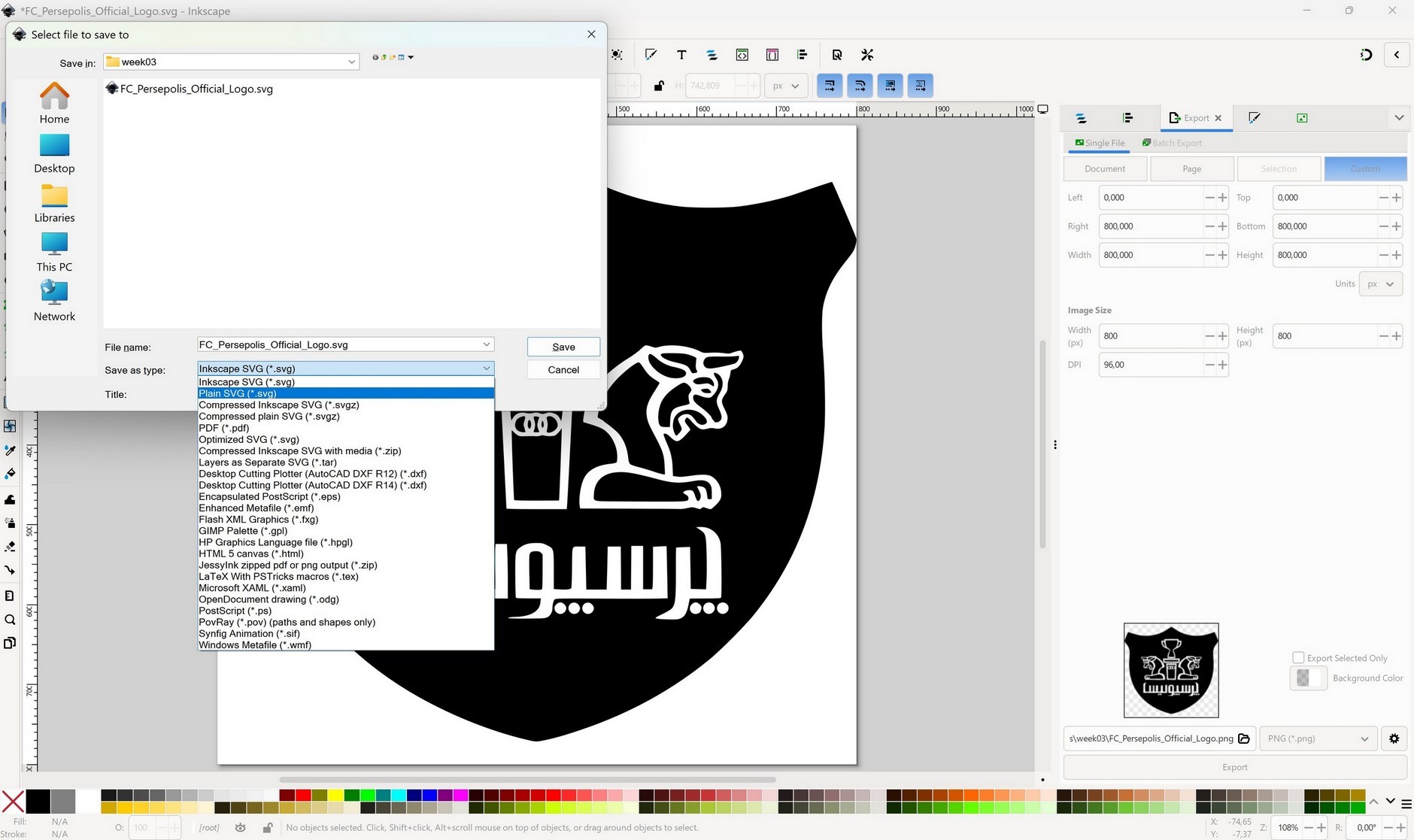The image size is (1414, 840).
Task: Toggle color-managed display mode icon
Action: (1043, 109)
